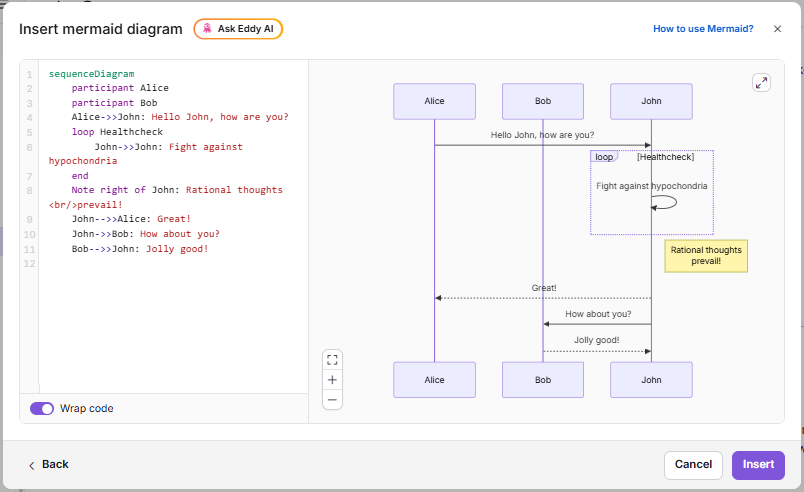This screenshot has width=804, height=492.
Task: Click the sequenceDiagram code line
Action: [x=91, y=74]
